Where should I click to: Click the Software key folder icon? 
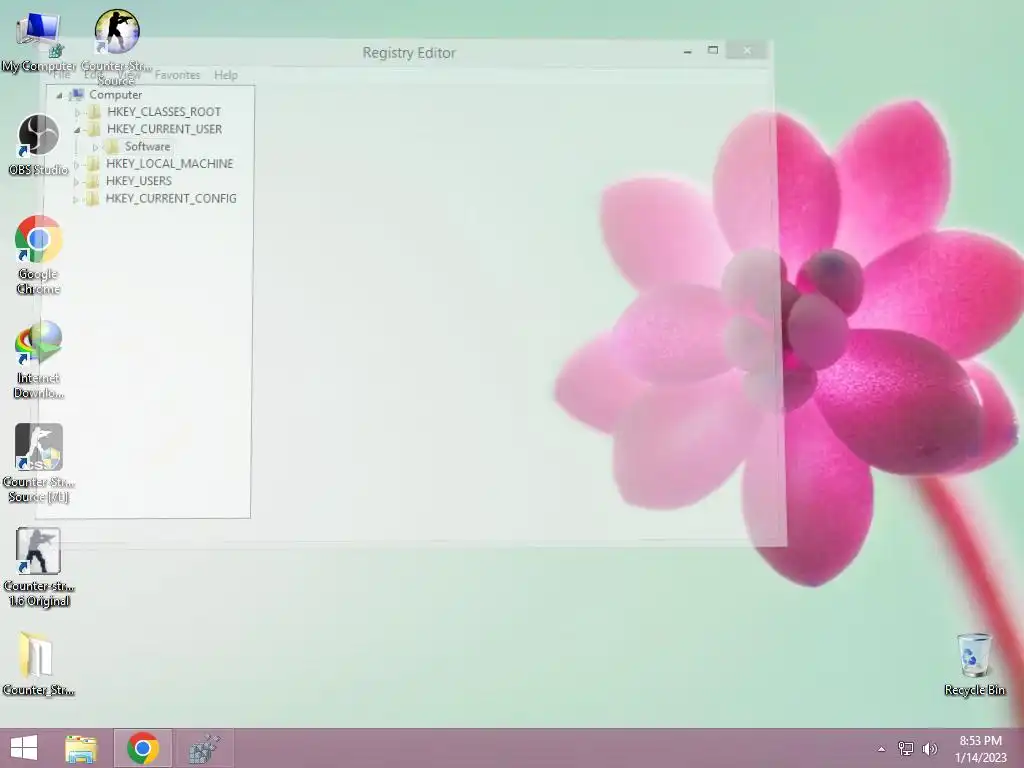pyautogui.click(x=112, y=146)
